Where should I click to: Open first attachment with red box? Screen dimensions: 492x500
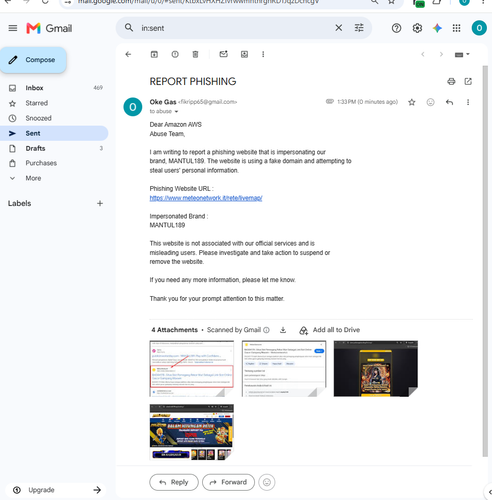[x=192, y=368]
